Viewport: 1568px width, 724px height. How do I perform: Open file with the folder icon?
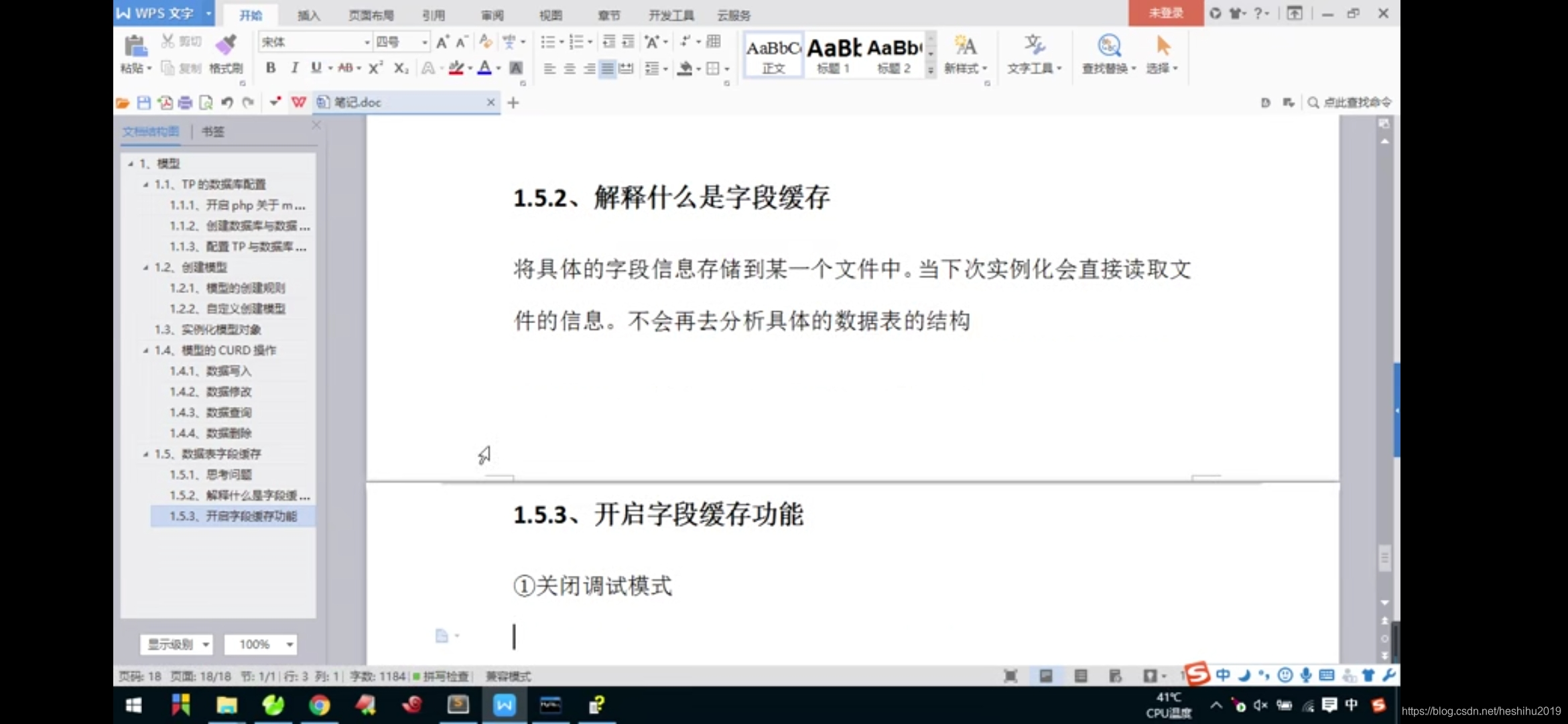(x=123, y=103)
